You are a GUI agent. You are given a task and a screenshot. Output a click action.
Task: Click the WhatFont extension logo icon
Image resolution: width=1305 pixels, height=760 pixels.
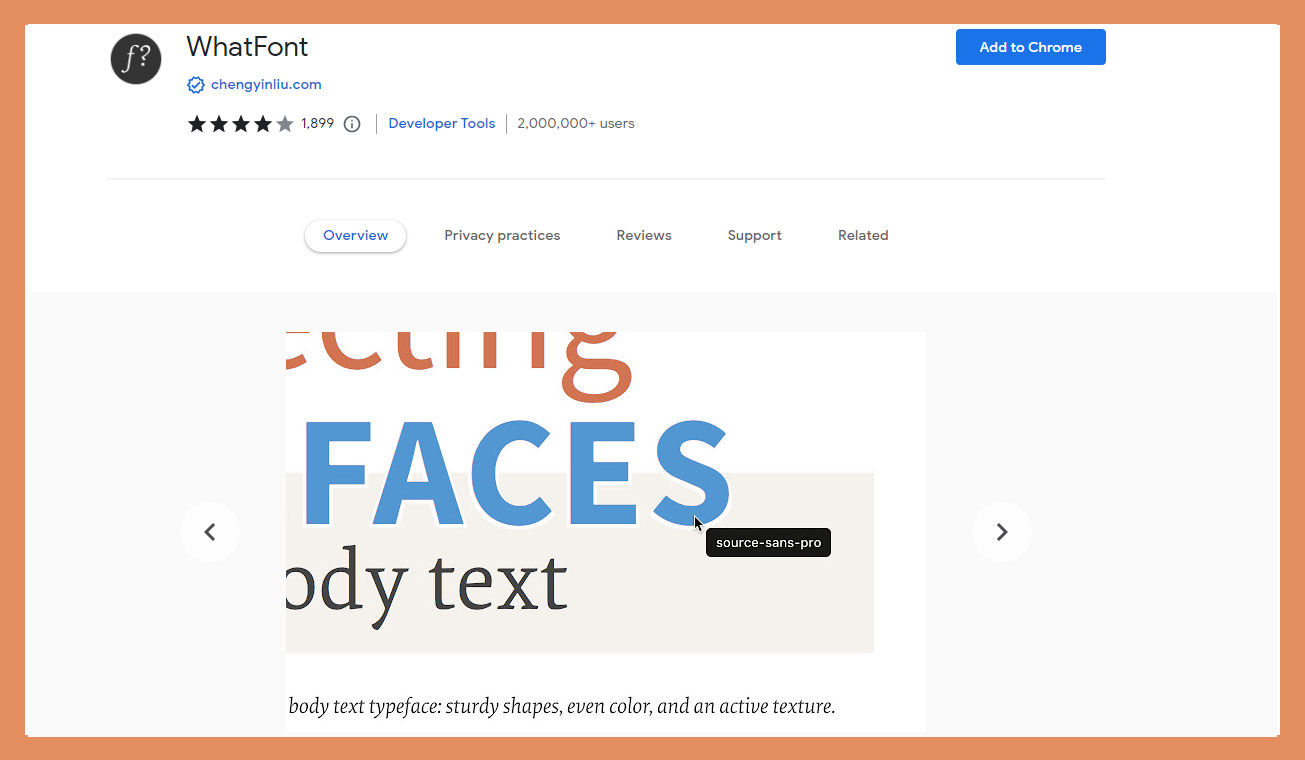pos(135,59)
